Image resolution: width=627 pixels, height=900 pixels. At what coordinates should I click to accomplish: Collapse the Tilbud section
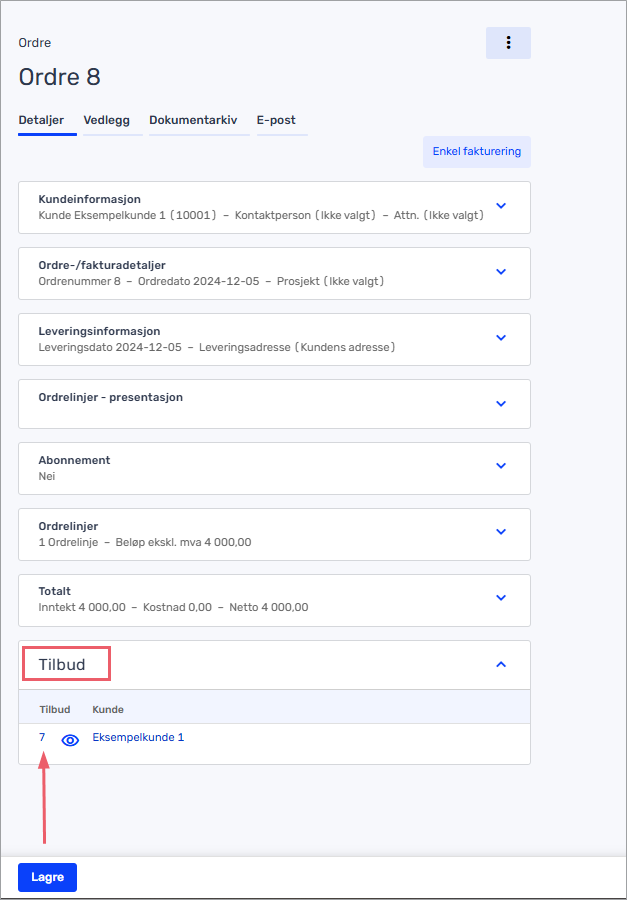click(501, 664)
